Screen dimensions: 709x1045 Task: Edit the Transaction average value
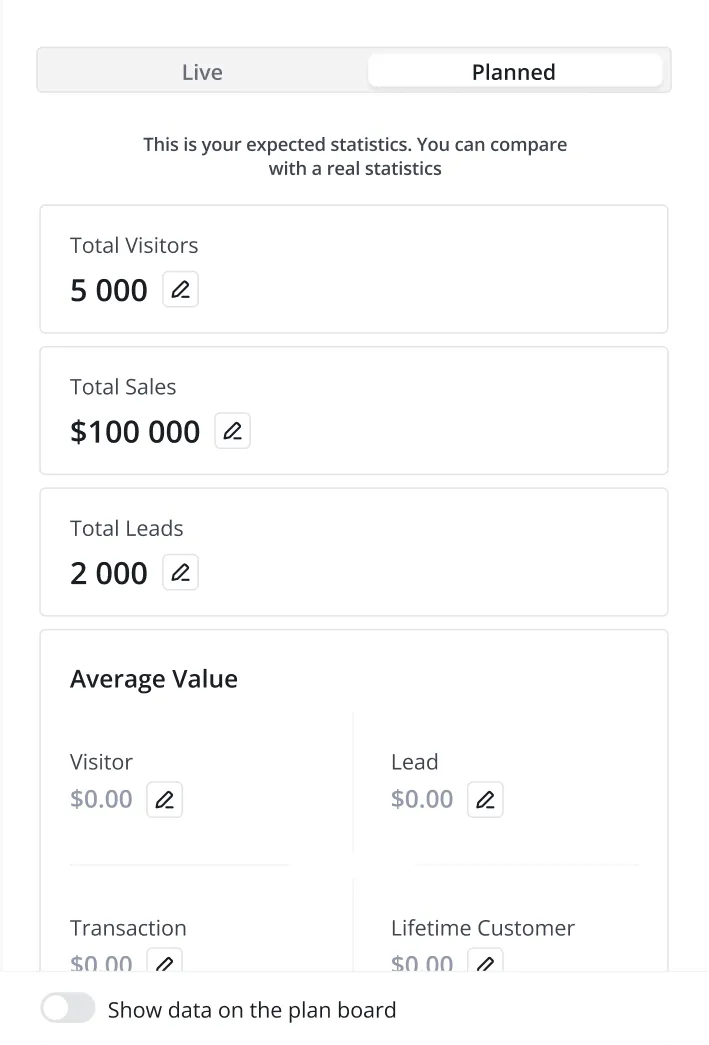[x=165, y=962]
